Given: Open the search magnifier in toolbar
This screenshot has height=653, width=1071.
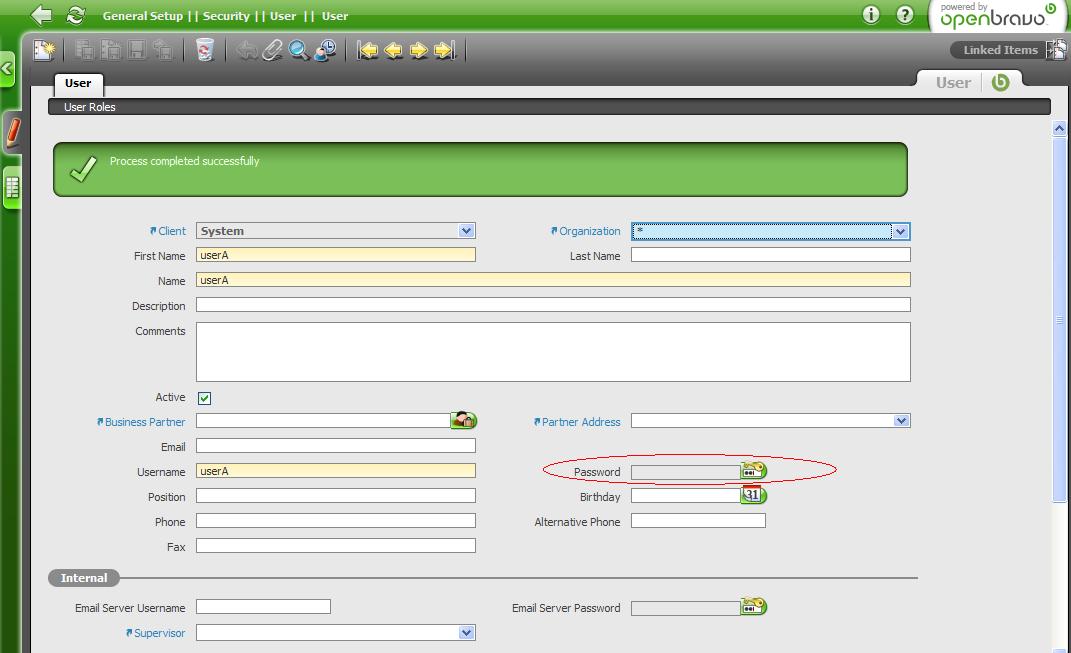Looking at the screenshot, I should [x=298, y=50].
